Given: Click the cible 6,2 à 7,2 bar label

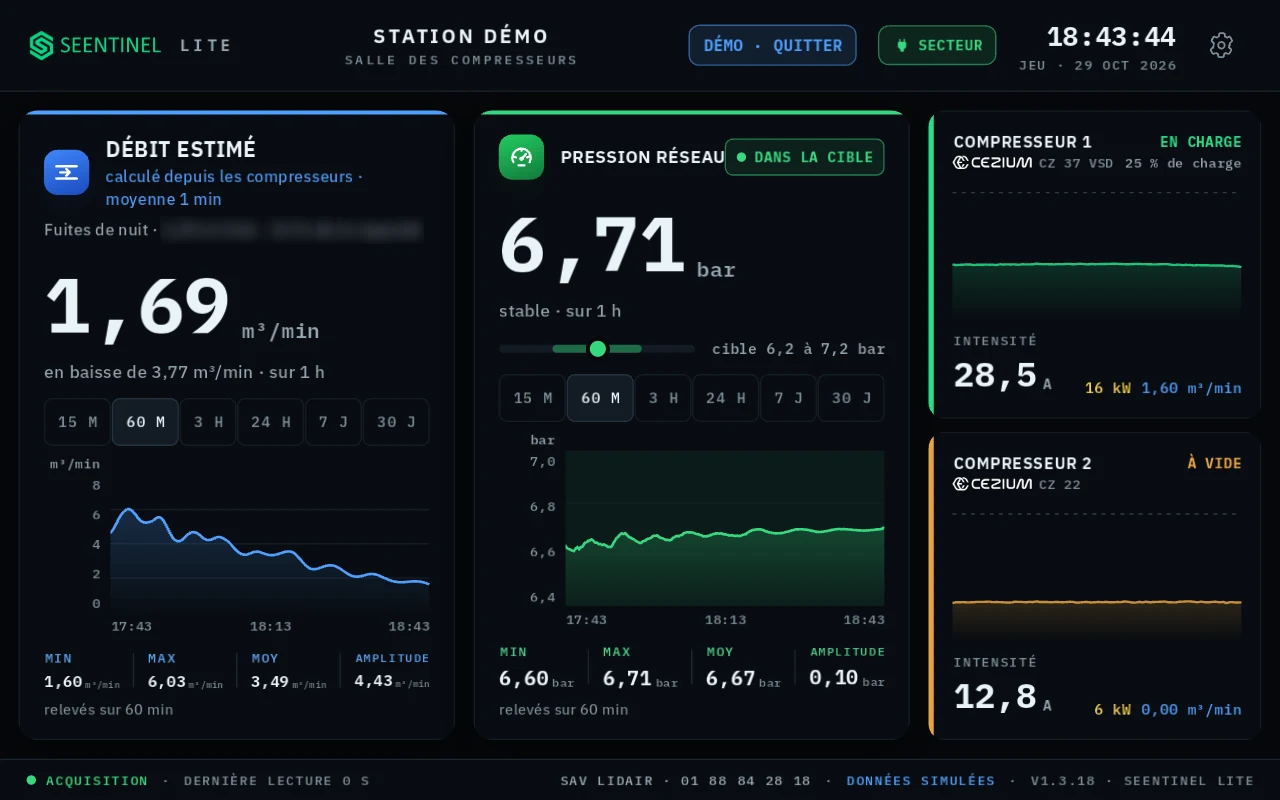Looking at the screenshot, I should pos(799,349).
